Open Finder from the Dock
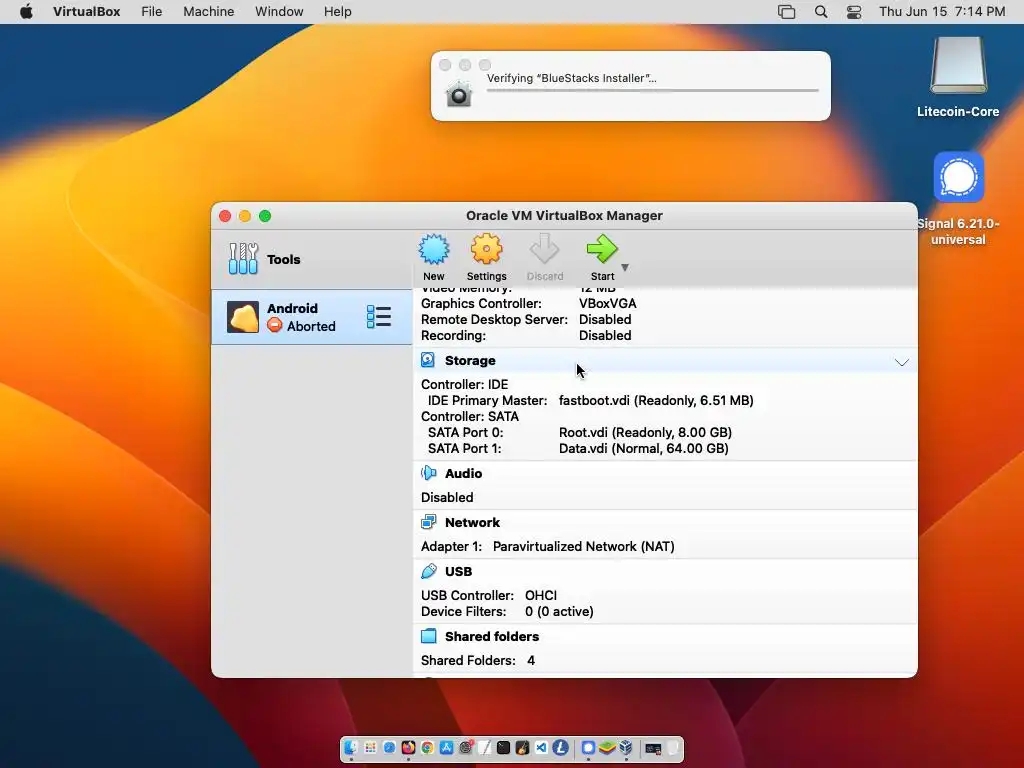The image size is (1024, 768). pyautogui.click(x=351, y=748)
